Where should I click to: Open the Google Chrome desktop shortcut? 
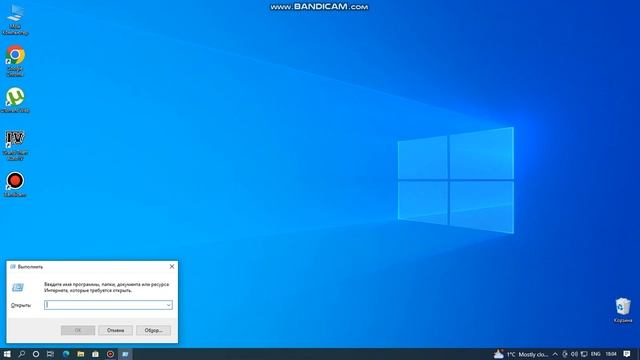(x=15, y=60)
